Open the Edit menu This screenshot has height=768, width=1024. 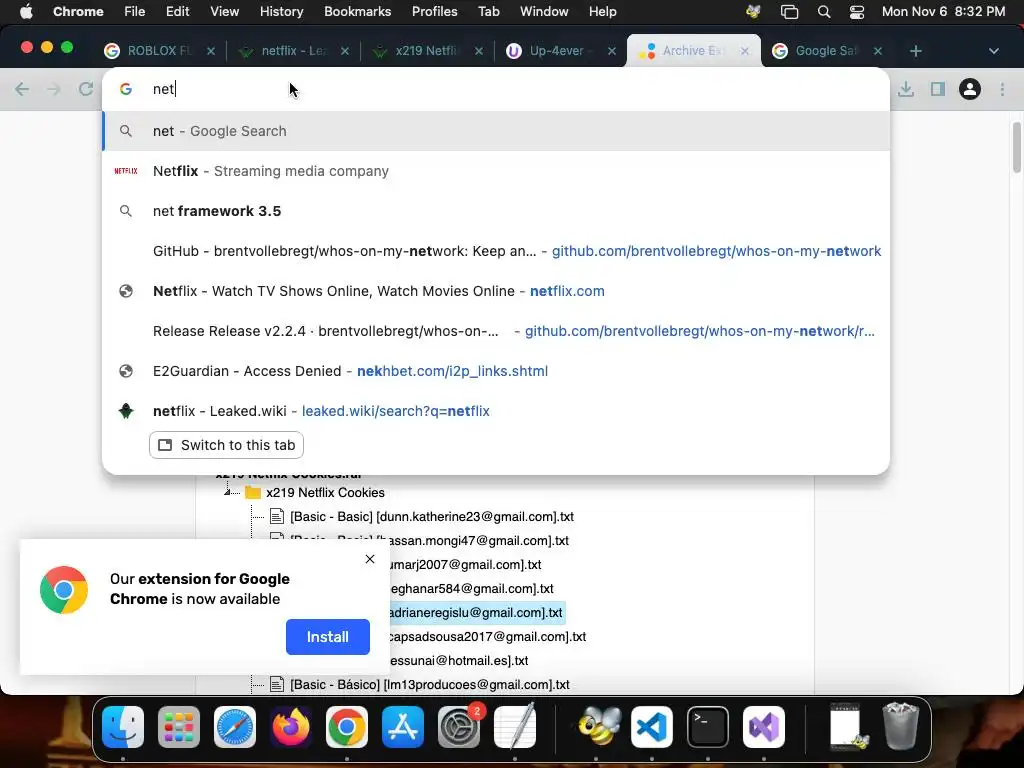coord(177,12)
